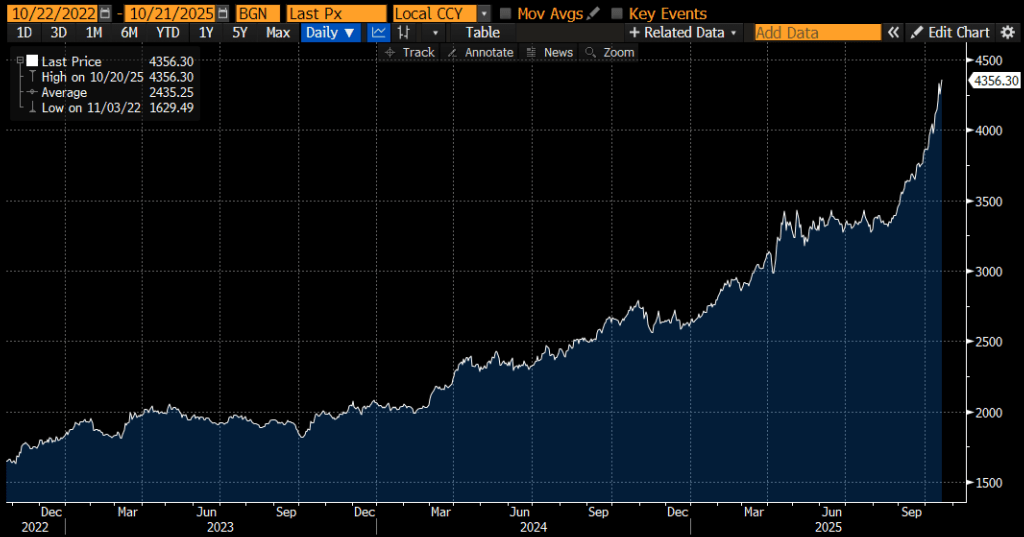Collapse the Last Price legend tree
The image size is (1024, 537).
20,62
